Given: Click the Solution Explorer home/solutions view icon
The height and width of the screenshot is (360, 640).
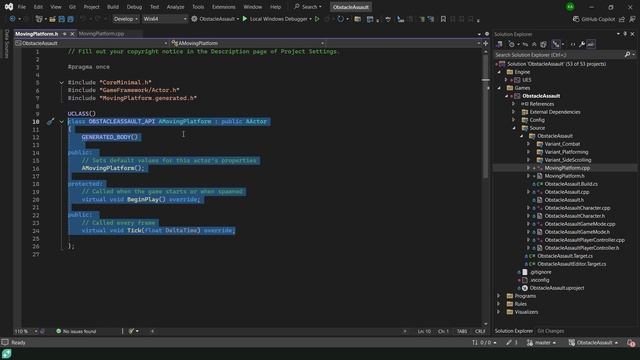Looking at the screenshot, I should [499, 44].
